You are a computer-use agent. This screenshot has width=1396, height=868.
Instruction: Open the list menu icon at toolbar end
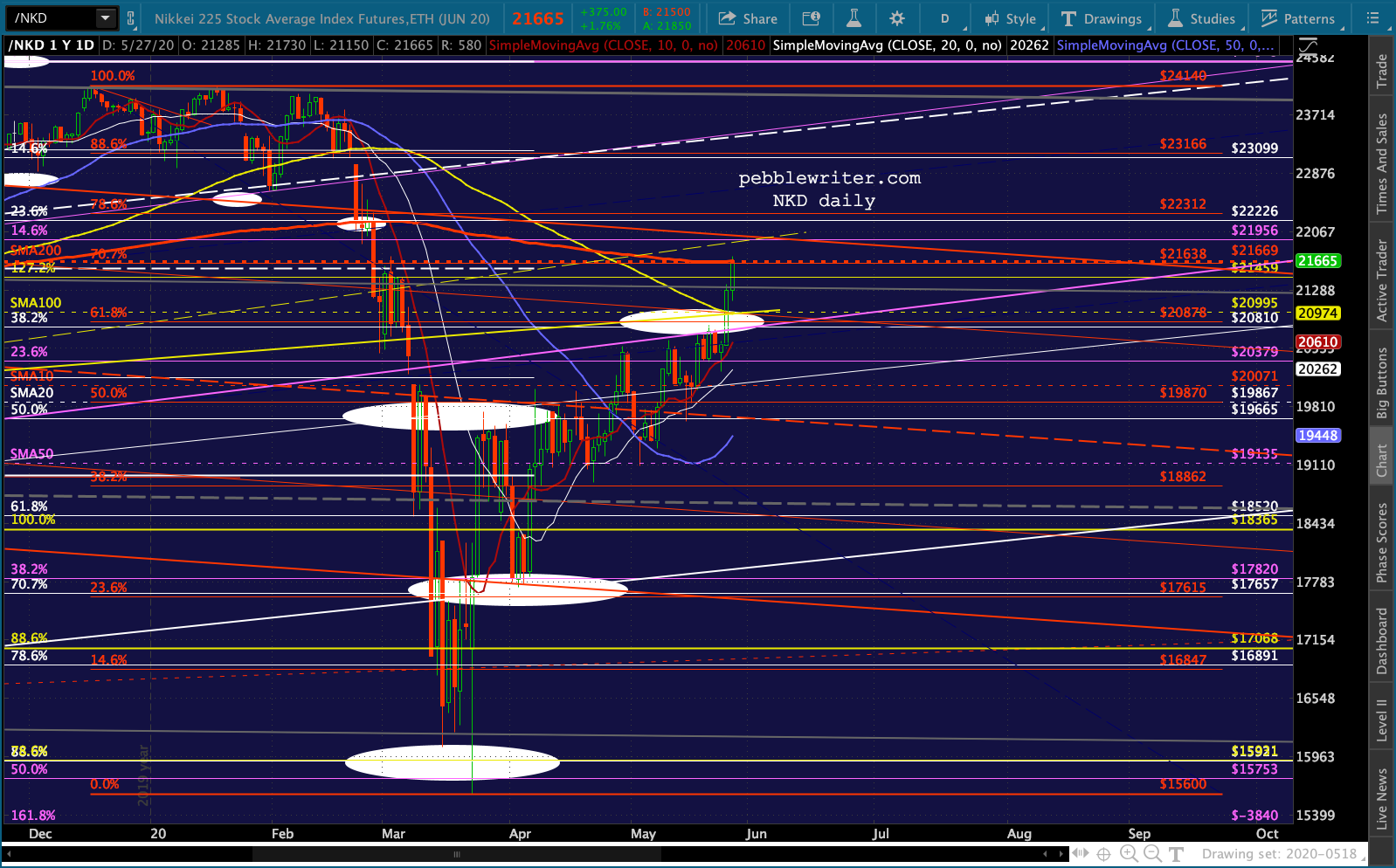click(1372, 18)
